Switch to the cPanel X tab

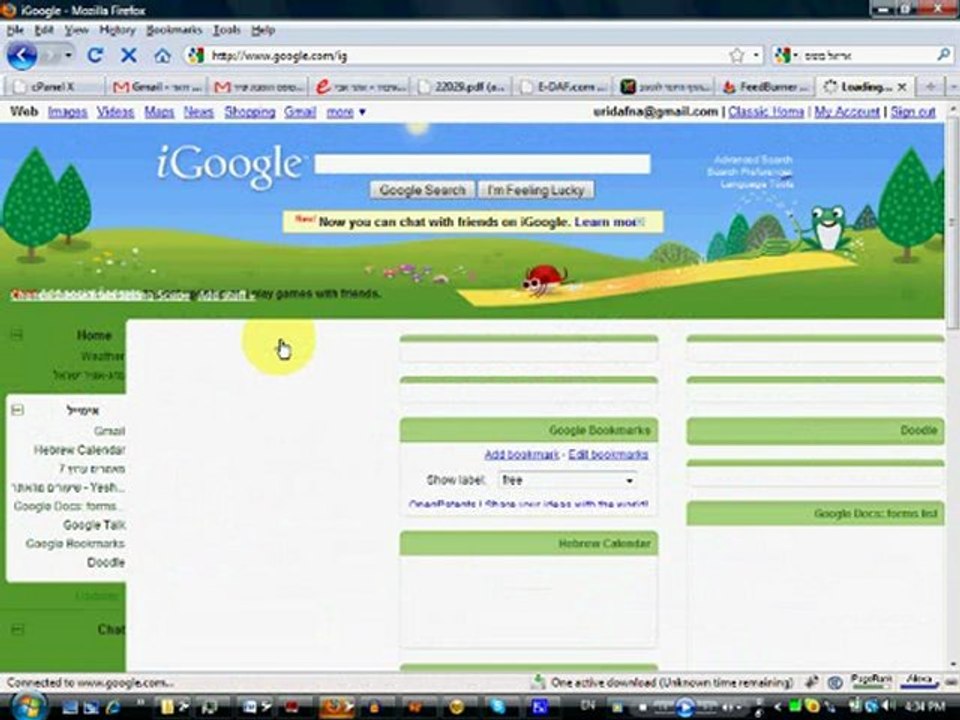point(54,87)
